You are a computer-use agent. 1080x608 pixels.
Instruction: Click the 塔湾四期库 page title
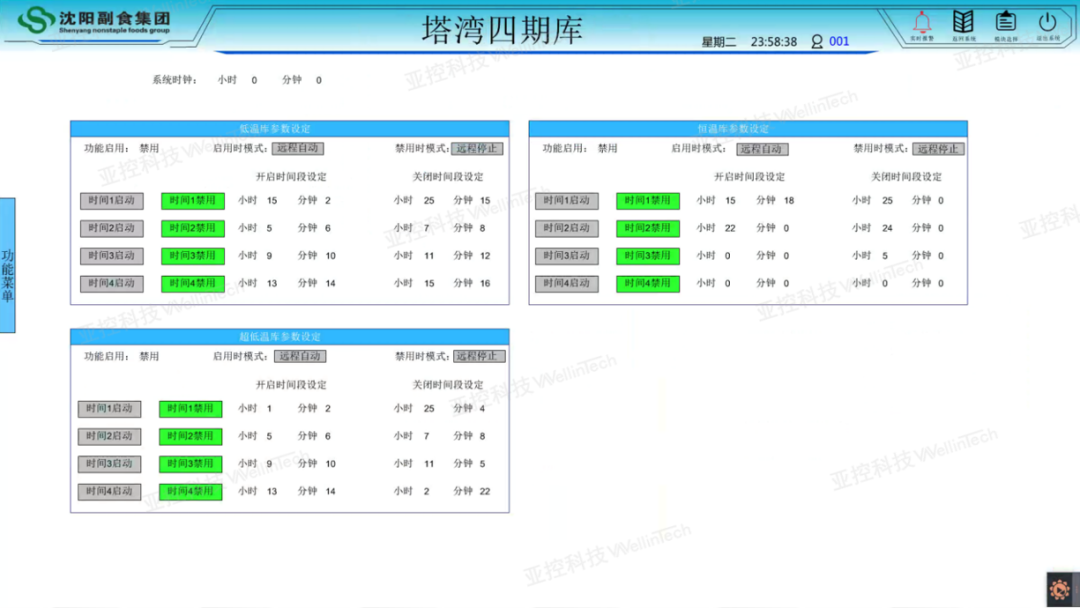click(502, 30)
